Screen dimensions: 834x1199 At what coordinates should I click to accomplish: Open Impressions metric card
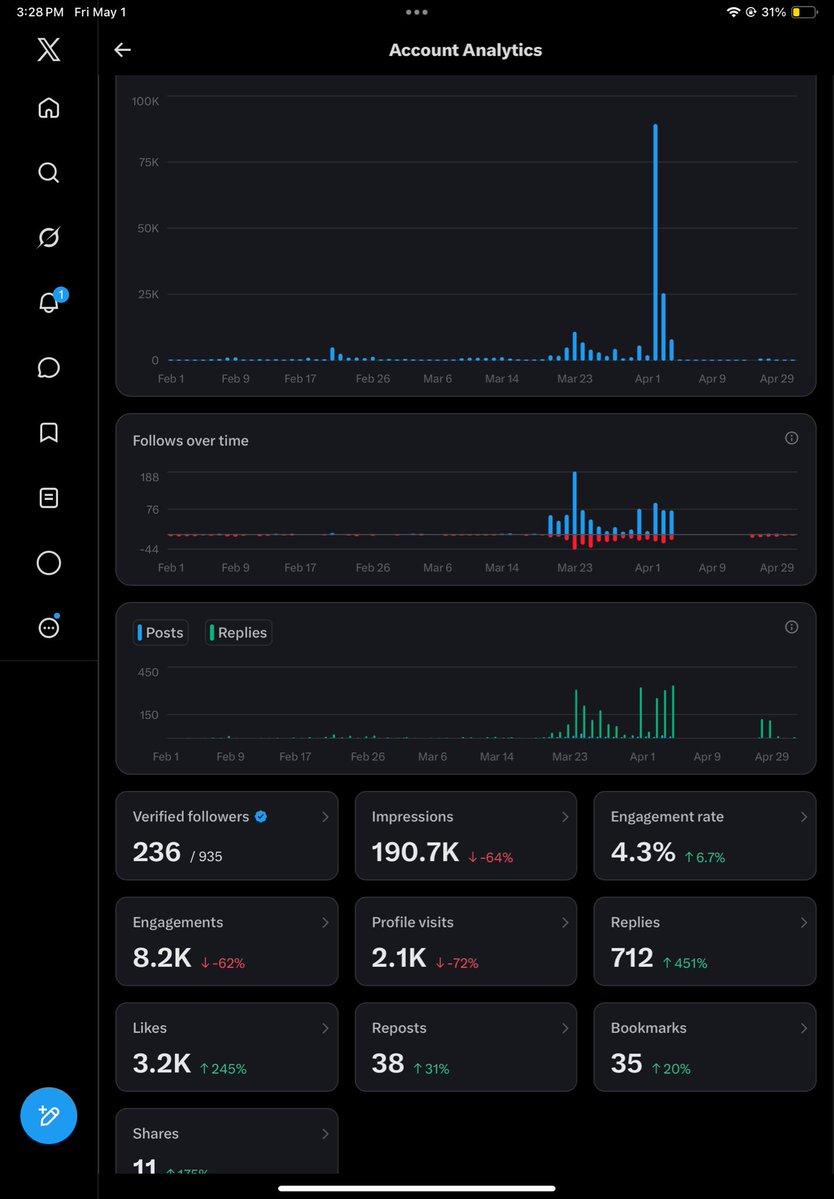466,836
